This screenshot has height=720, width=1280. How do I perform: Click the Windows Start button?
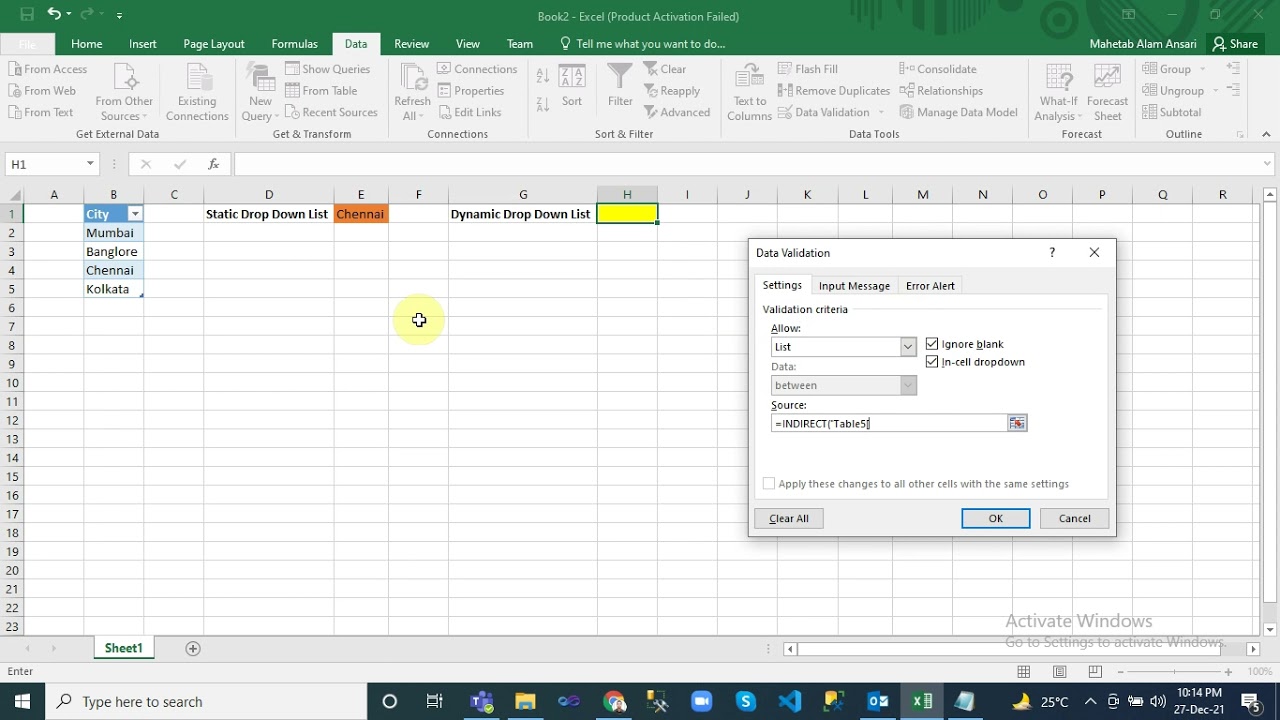coord(22,701)
